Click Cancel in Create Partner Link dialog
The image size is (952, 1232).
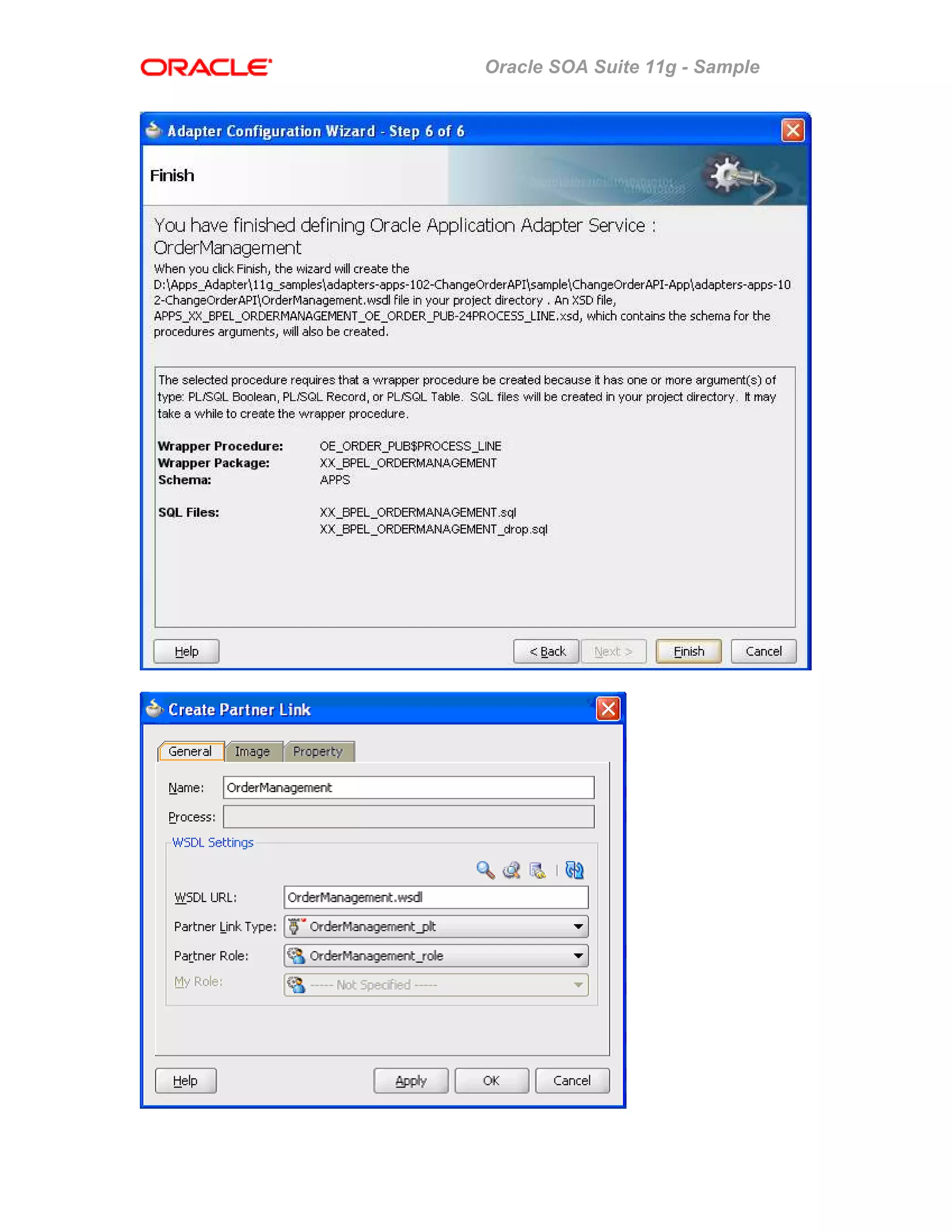point(572,1080)
